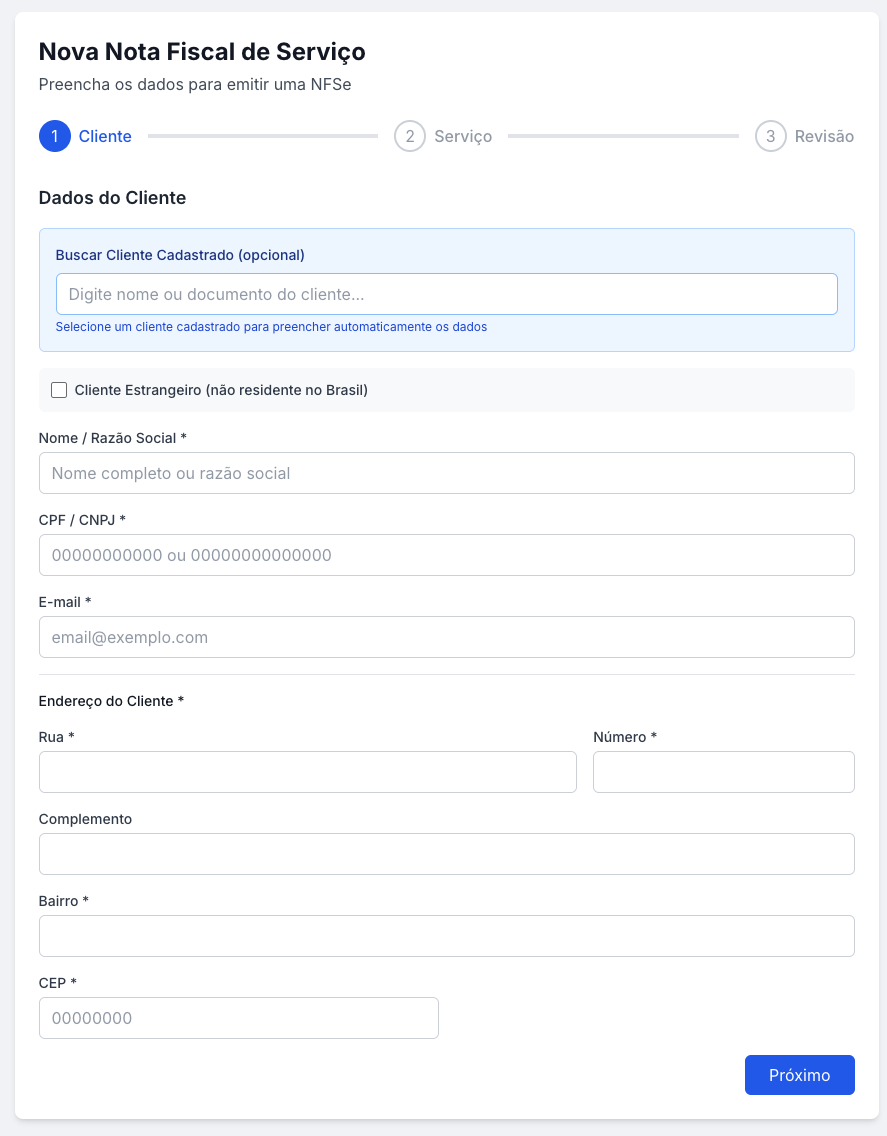Viewport: 887px width, 1136px height.
Task: Open the Buscar Cliente Cadastrado search box
Action: click(x=446, y=294)
